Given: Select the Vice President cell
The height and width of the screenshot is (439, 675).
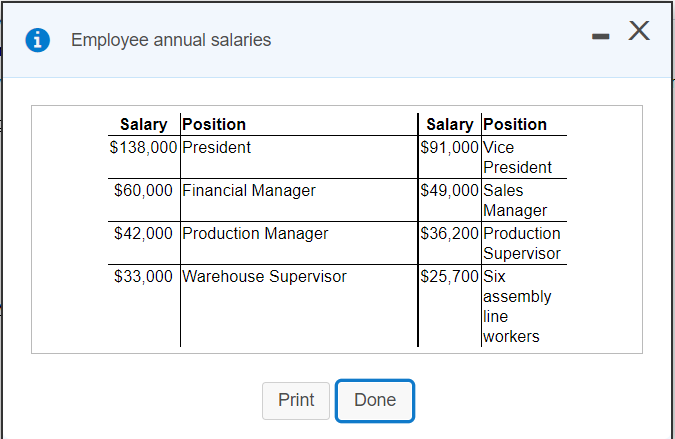Looking at the screenshot, I should pos(517,157).
